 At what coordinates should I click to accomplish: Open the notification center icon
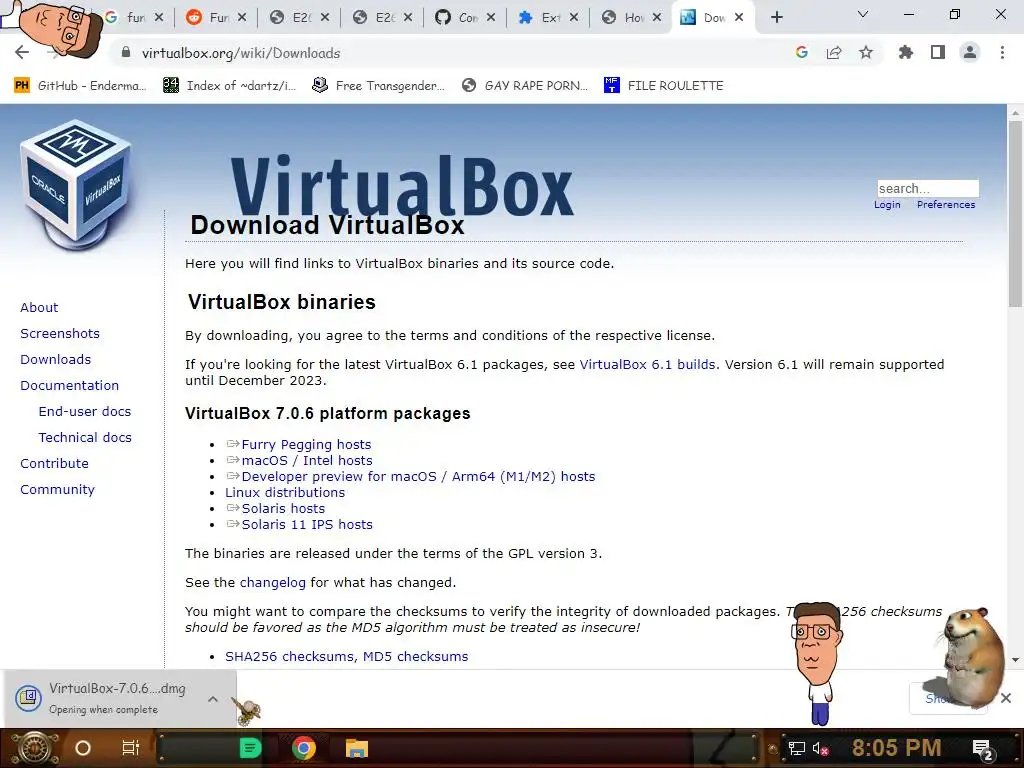pyautogui.click(x=982, y=749)
